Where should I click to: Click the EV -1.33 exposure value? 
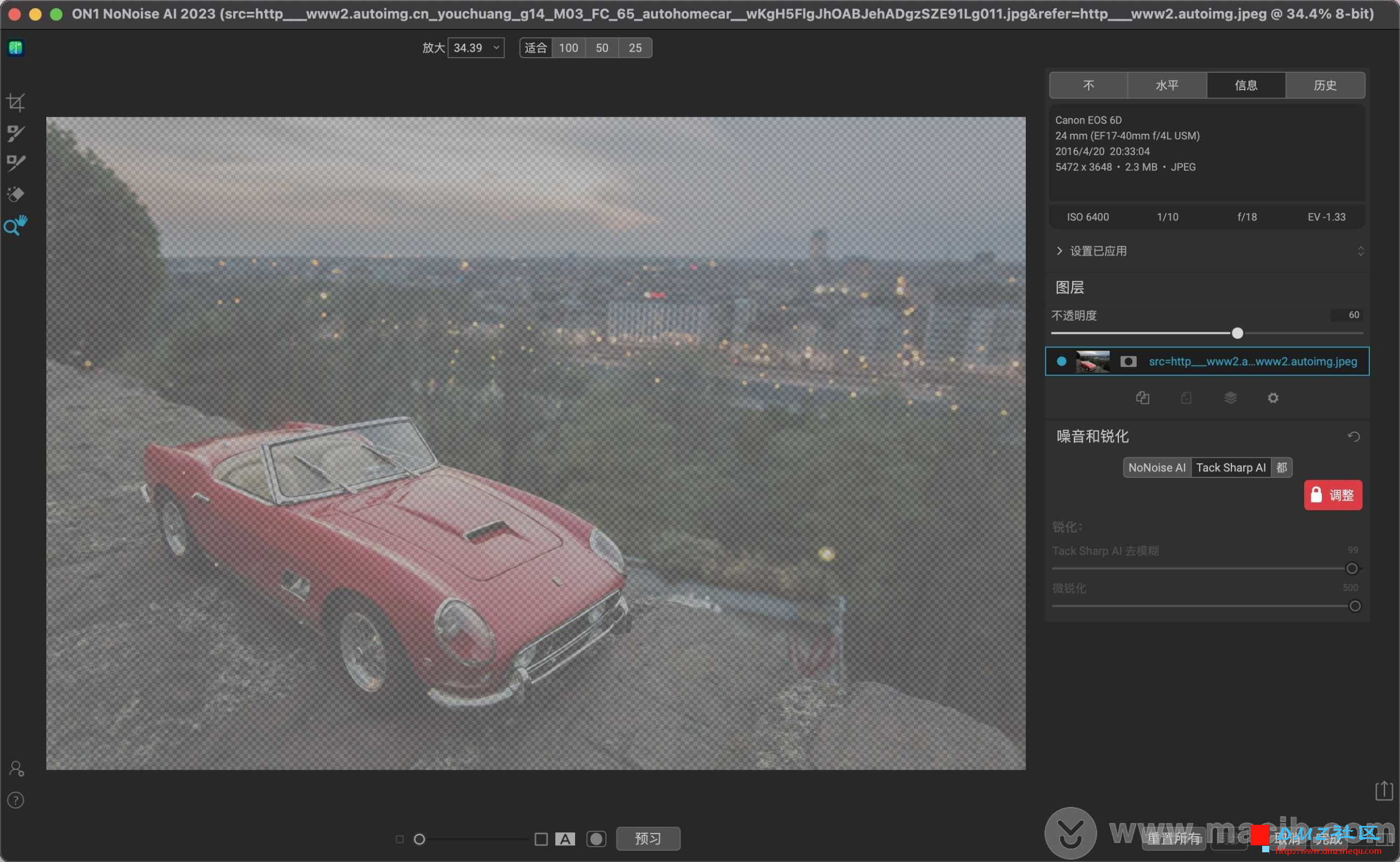[x=1326, y=217]
